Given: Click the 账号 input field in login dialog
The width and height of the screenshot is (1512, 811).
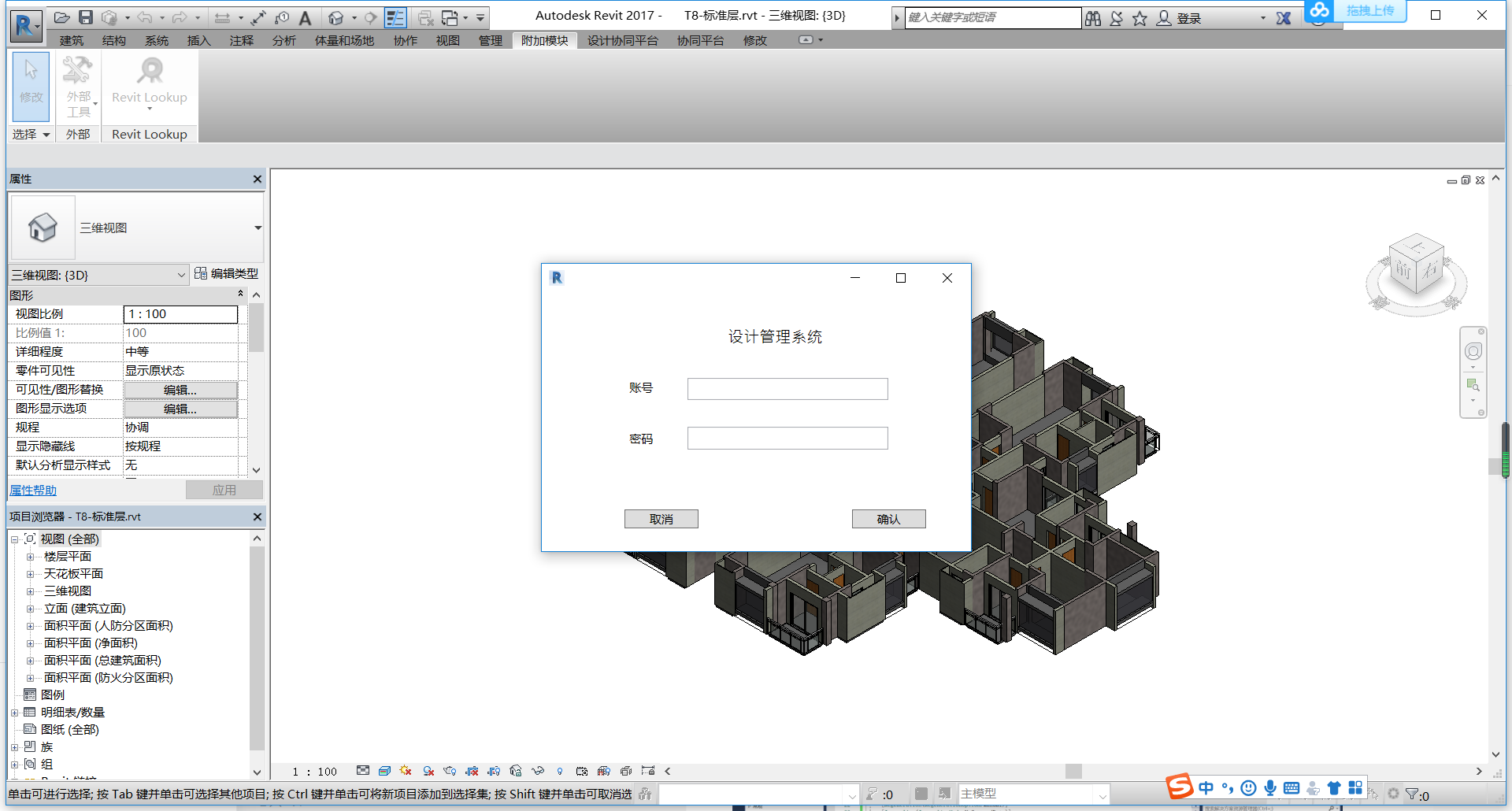Looking at the screenshot, I should coord(787,388).
